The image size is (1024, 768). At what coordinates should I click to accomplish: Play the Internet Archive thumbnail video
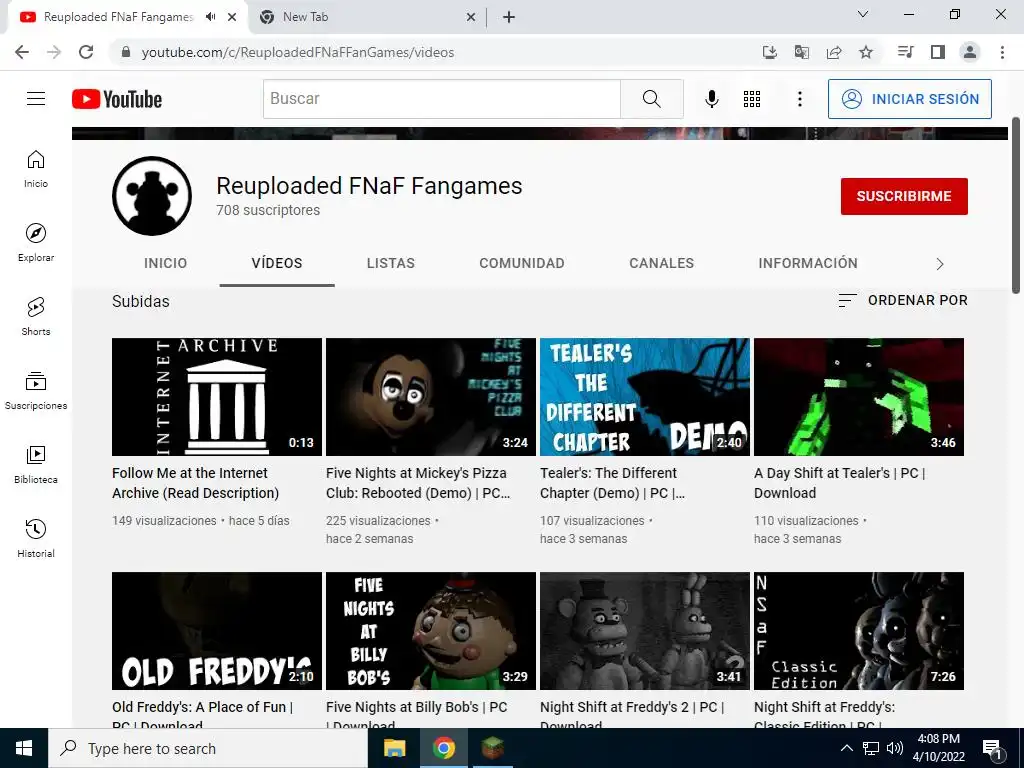pyautogui.click(x=217, y=396)
